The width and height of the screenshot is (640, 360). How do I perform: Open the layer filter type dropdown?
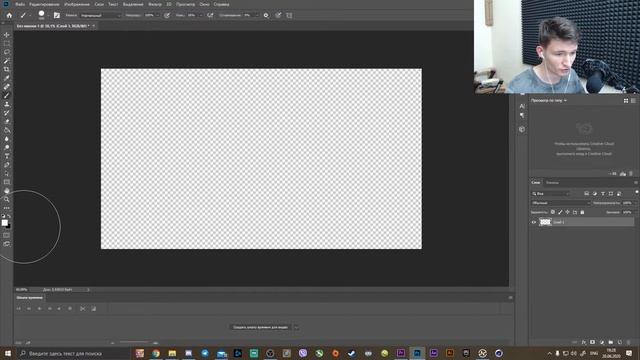pos(551,193)
